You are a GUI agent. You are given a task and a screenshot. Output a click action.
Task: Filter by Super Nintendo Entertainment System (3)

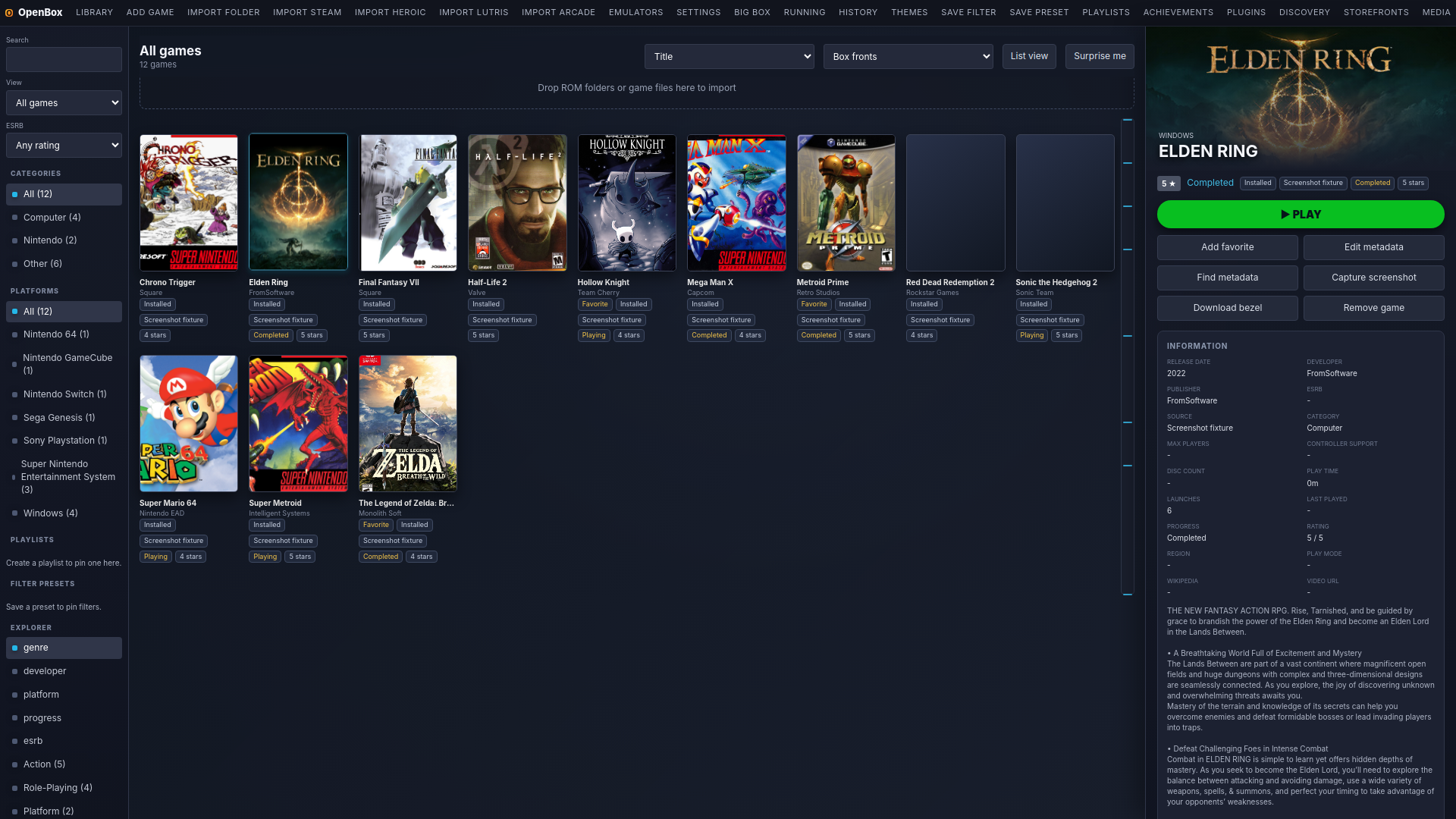(64, 477)
